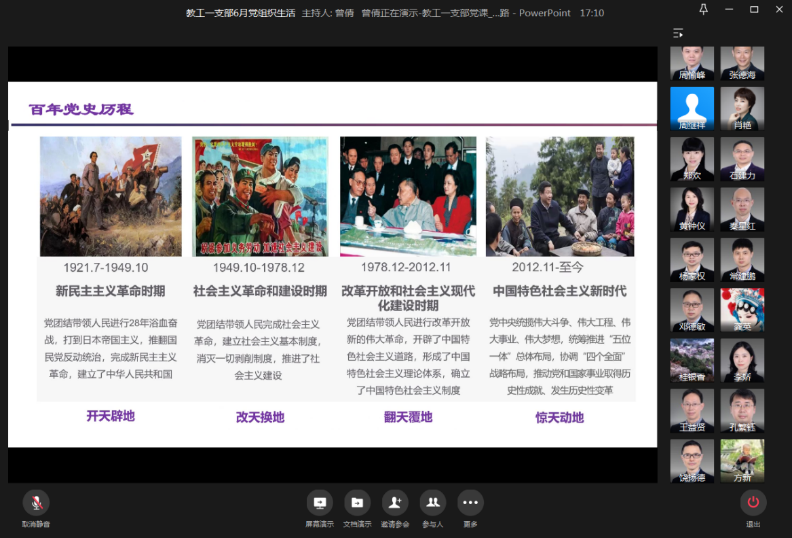Select the opera mask avatar participant
The height and width of the screenshot is (538, 792).
[x=742, y=307]
